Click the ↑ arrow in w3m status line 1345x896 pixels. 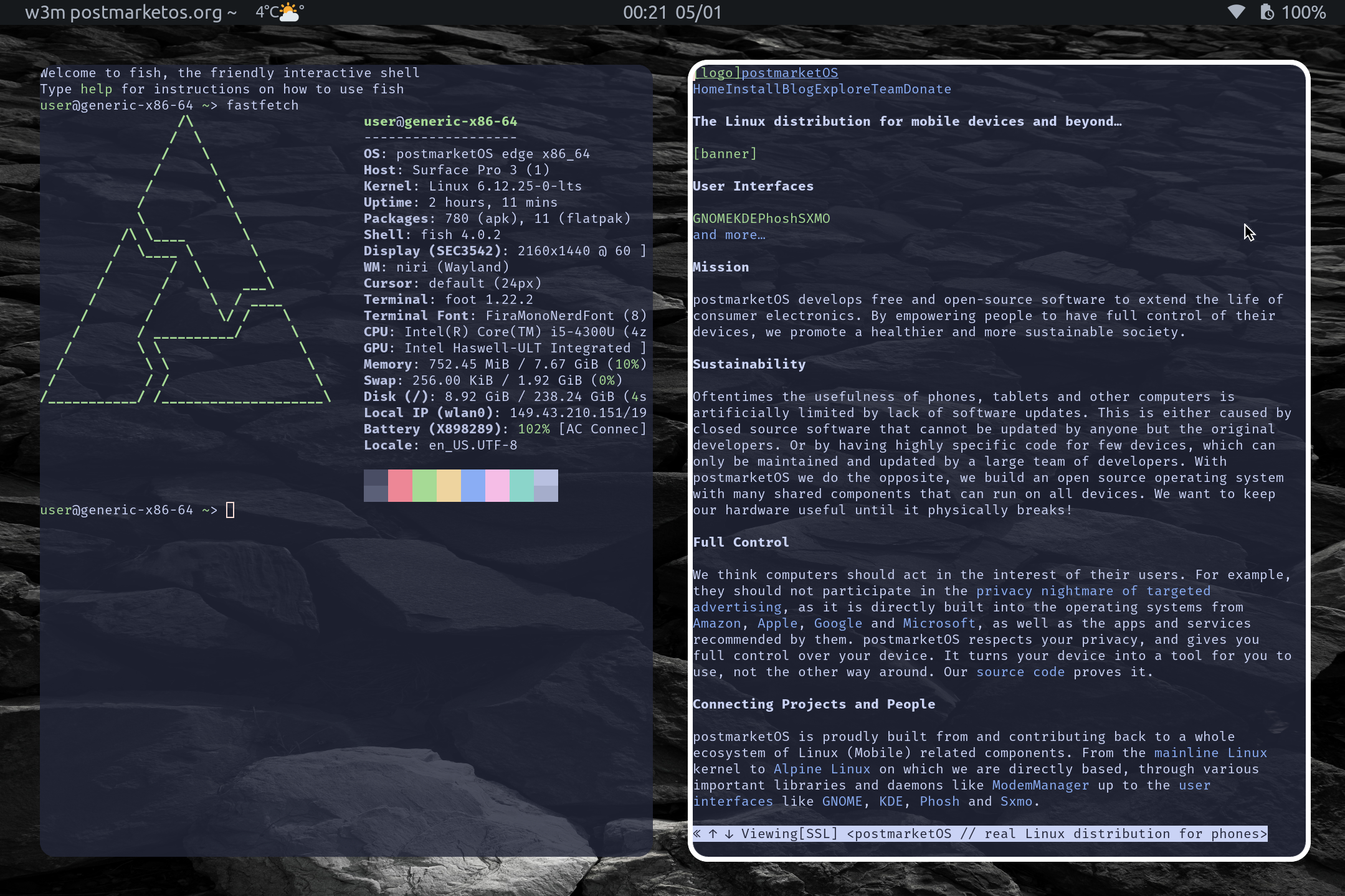coord(713,834)
